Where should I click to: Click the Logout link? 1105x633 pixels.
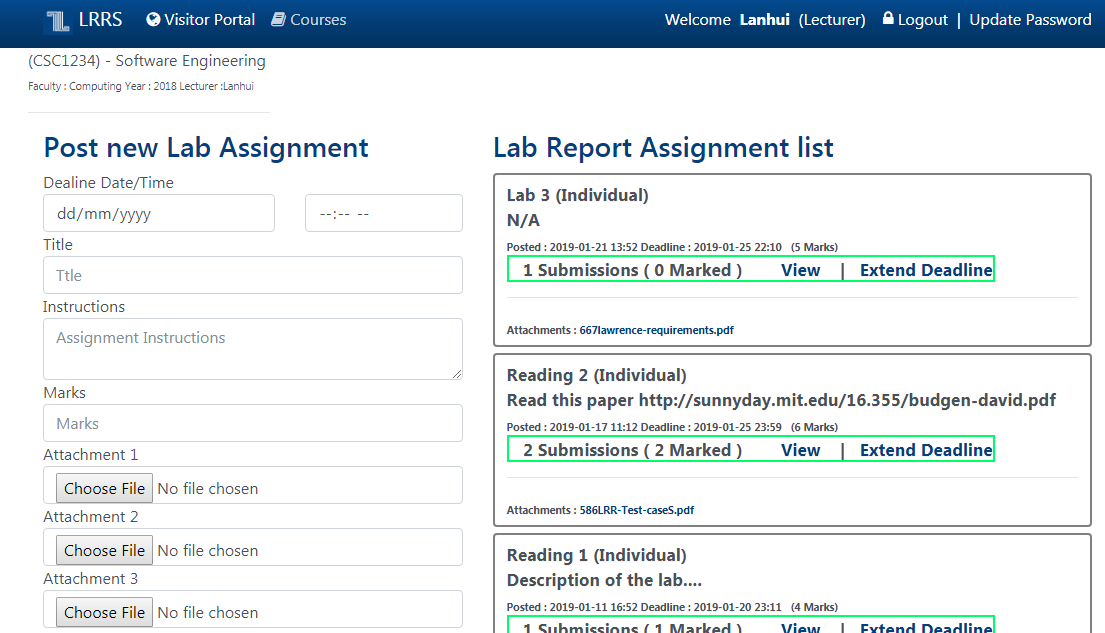(x=922, y=20)
